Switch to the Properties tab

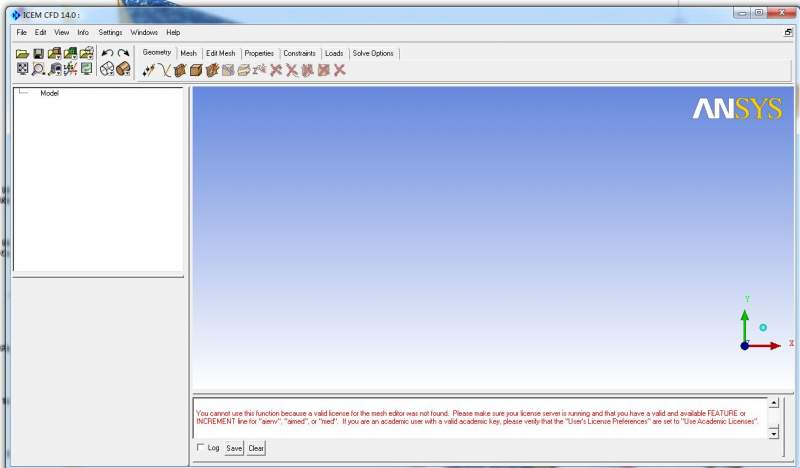point(259,53)
